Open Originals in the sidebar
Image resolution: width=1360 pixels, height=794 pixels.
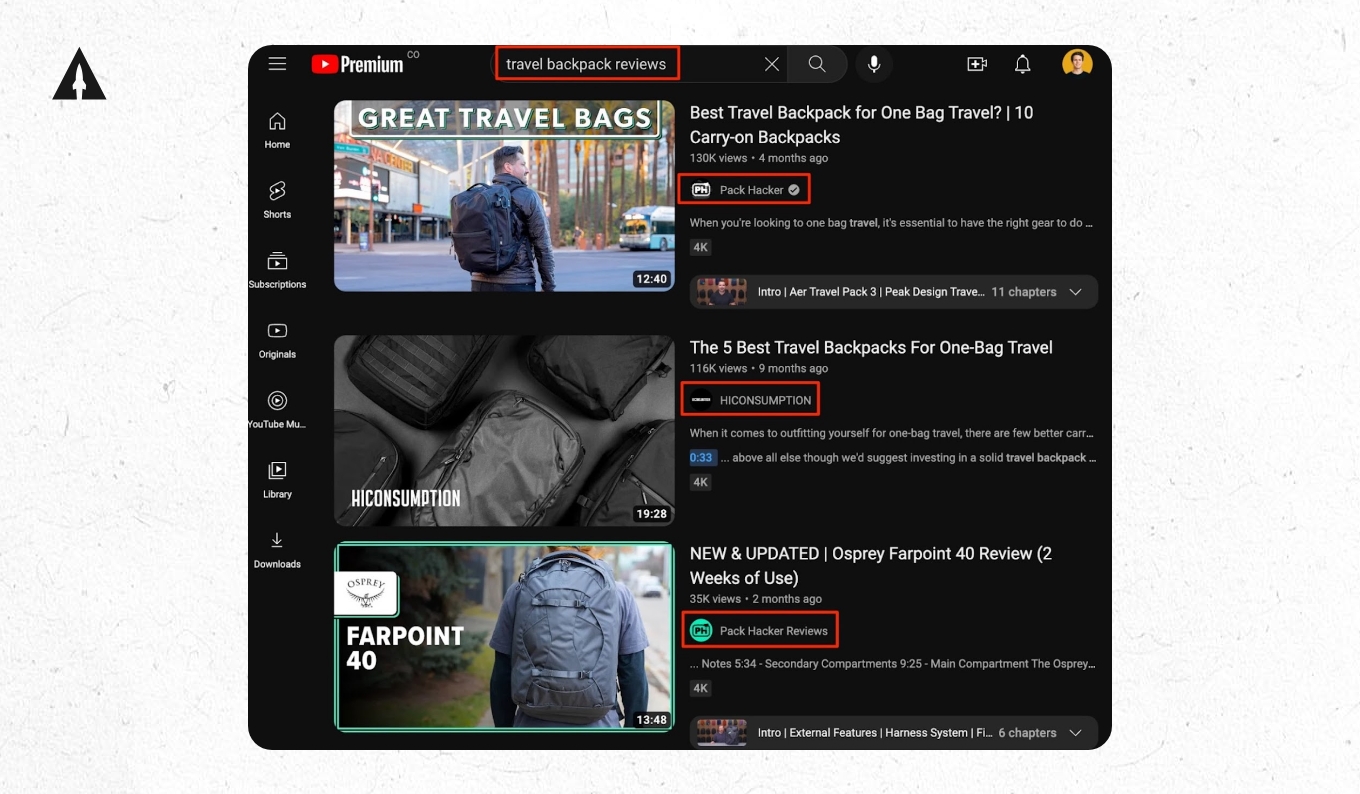[x=277, y=340]
